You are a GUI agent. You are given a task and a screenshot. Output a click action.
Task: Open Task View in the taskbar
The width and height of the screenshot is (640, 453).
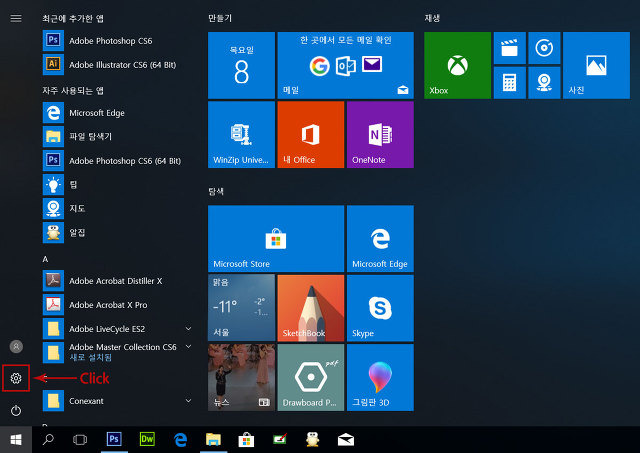(80, 440)
